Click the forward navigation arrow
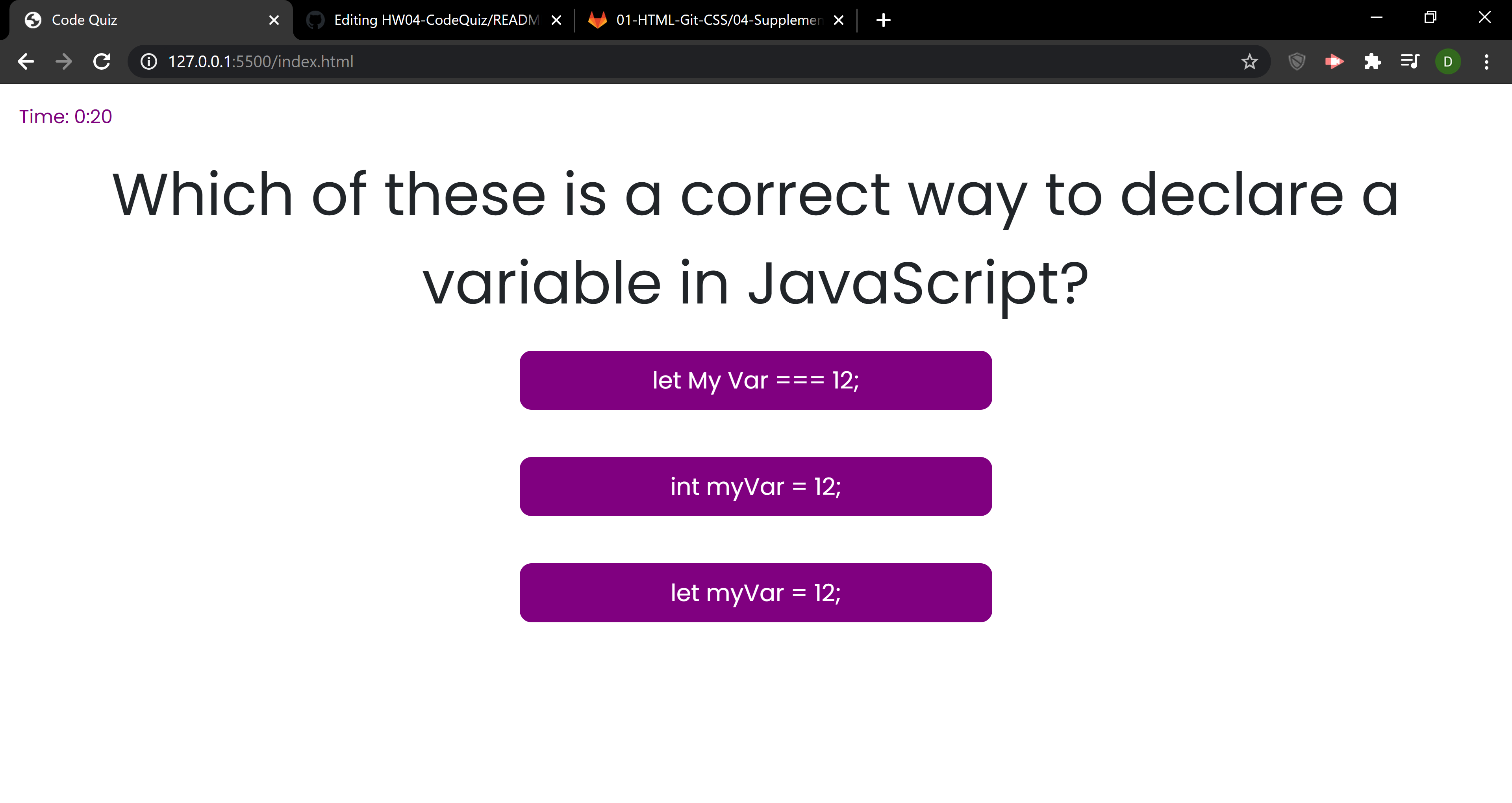Viewport: 1512px width, 803px height. [x=63, y=61]
